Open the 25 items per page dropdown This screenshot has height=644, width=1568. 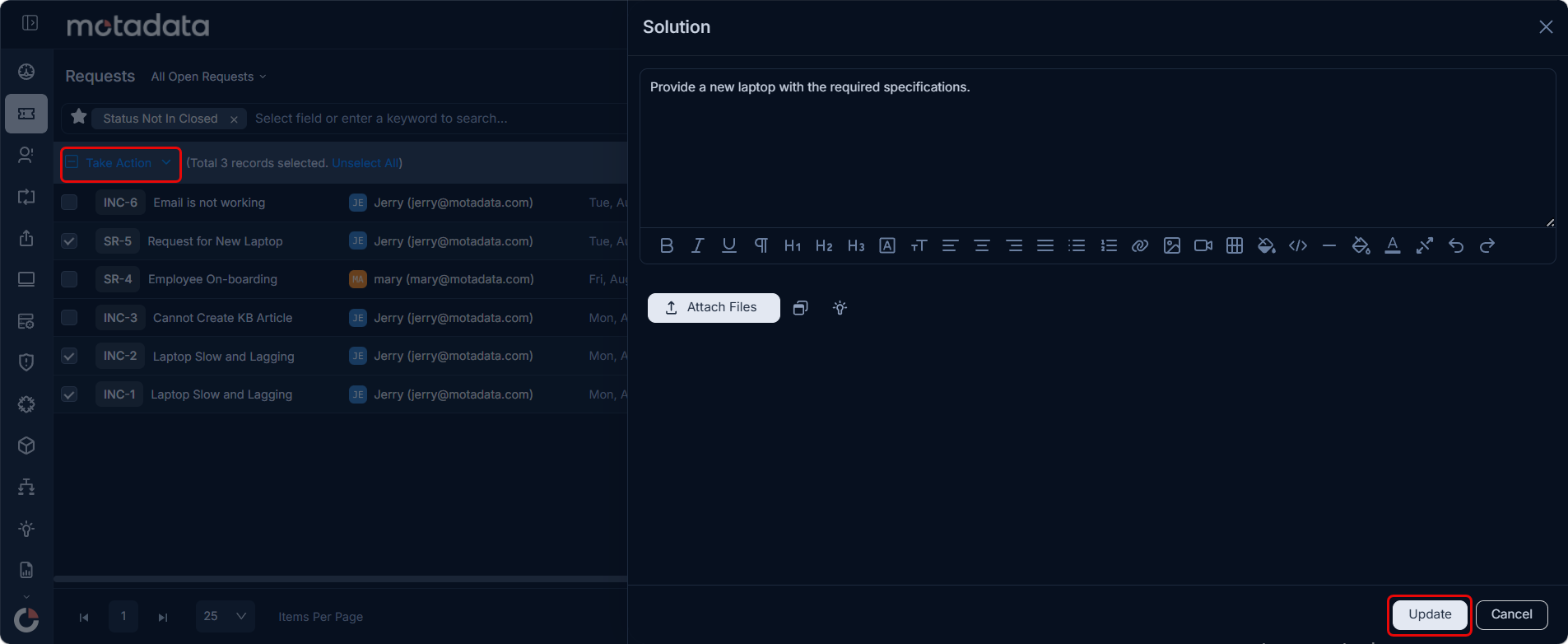(226, 616)
